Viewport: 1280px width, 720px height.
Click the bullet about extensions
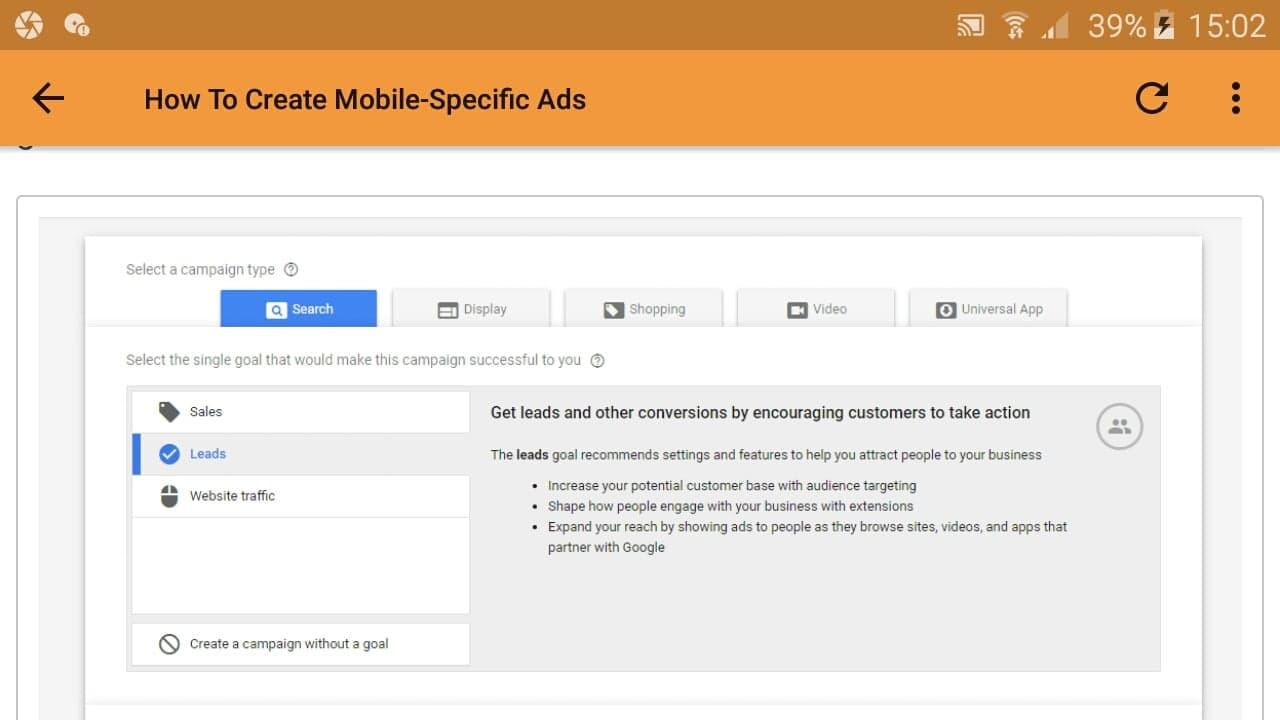tap(730, 506)
